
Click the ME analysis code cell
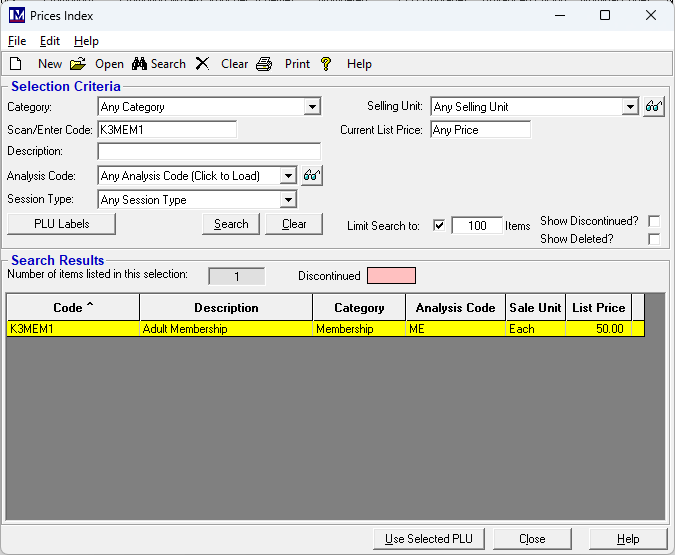[455, 329]
